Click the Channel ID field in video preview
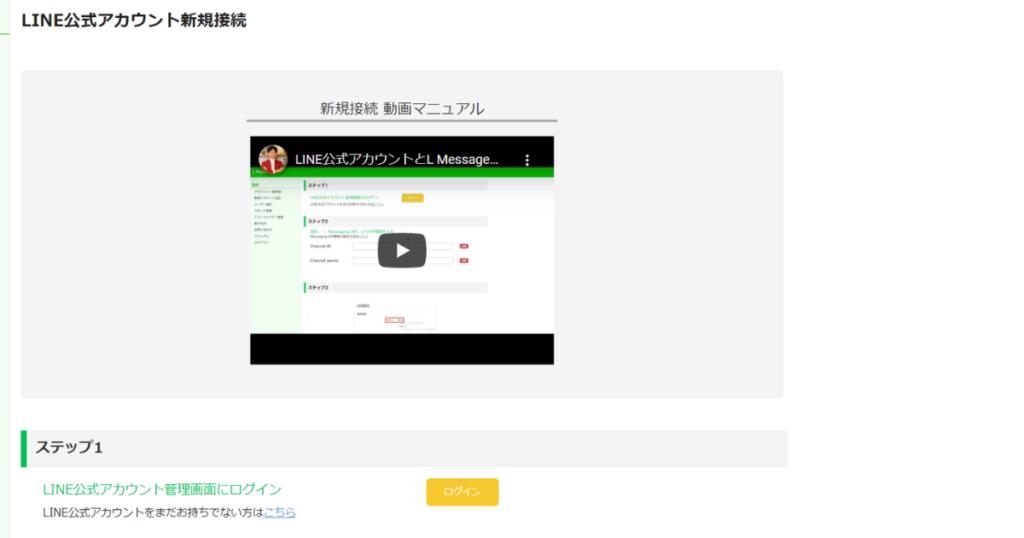This screenshot has height=538, width=1024. point(402,246)
